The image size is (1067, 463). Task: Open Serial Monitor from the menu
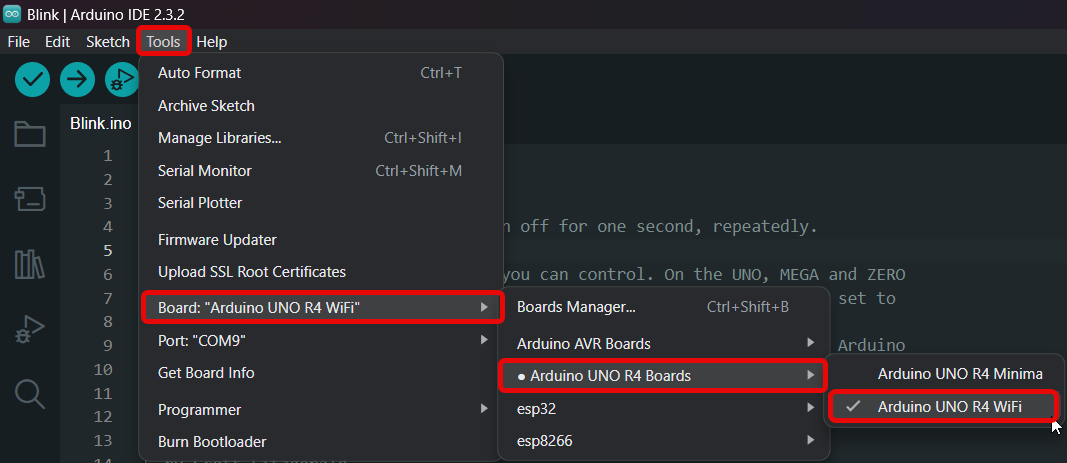coord(321,171)
